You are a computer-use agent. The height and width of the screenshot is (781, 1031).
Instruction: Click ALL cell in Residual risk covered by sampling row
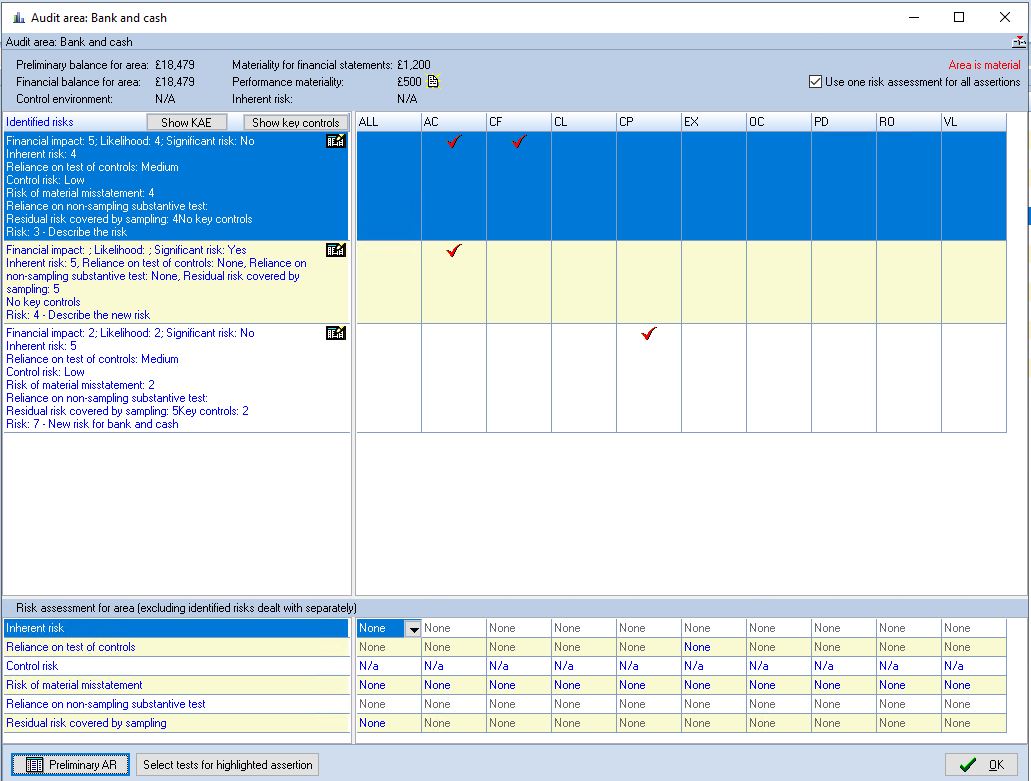pos(389,723)
